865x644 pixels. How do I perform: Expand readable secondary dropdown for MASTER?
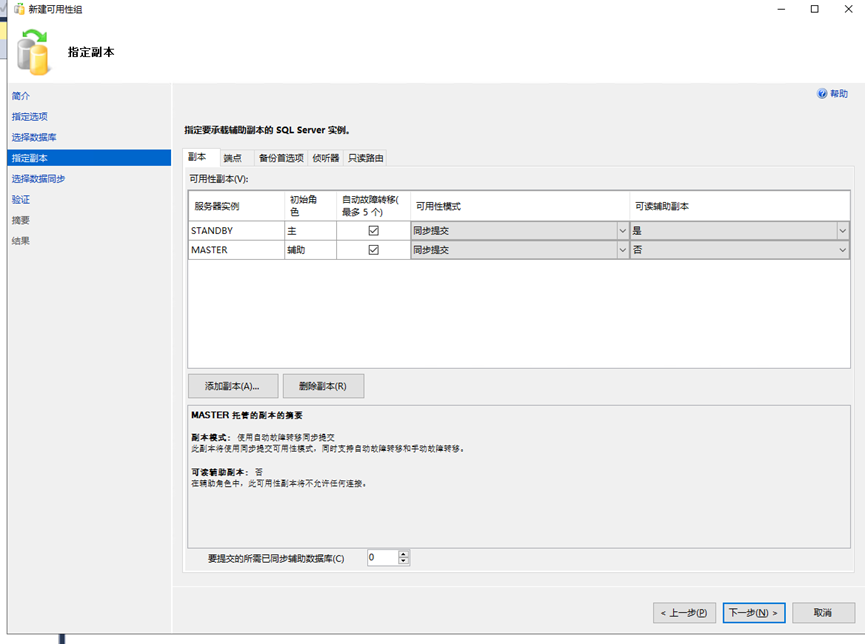(x=842, y=250)
